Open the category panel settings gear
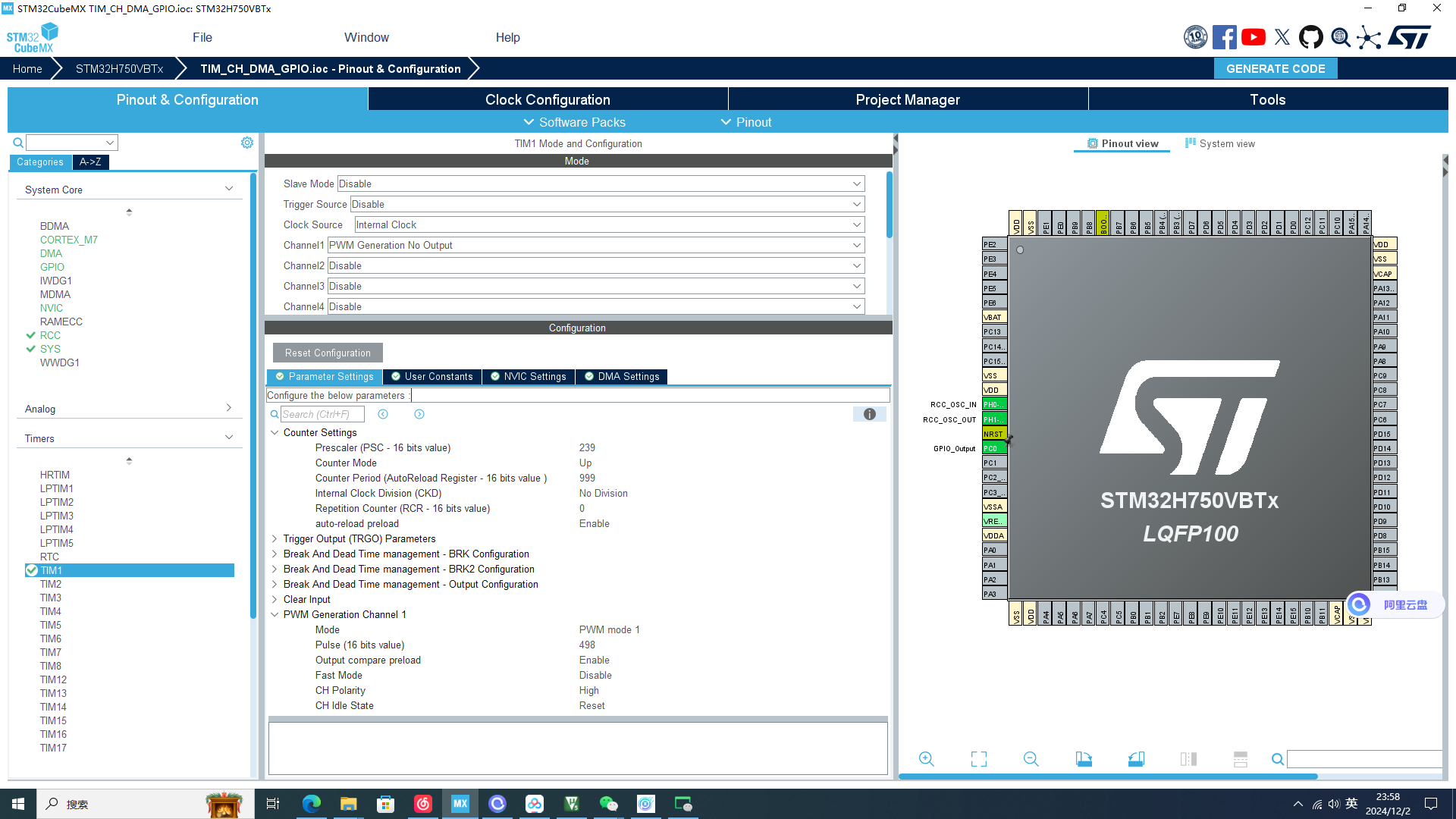 click(x=246, y=143)
